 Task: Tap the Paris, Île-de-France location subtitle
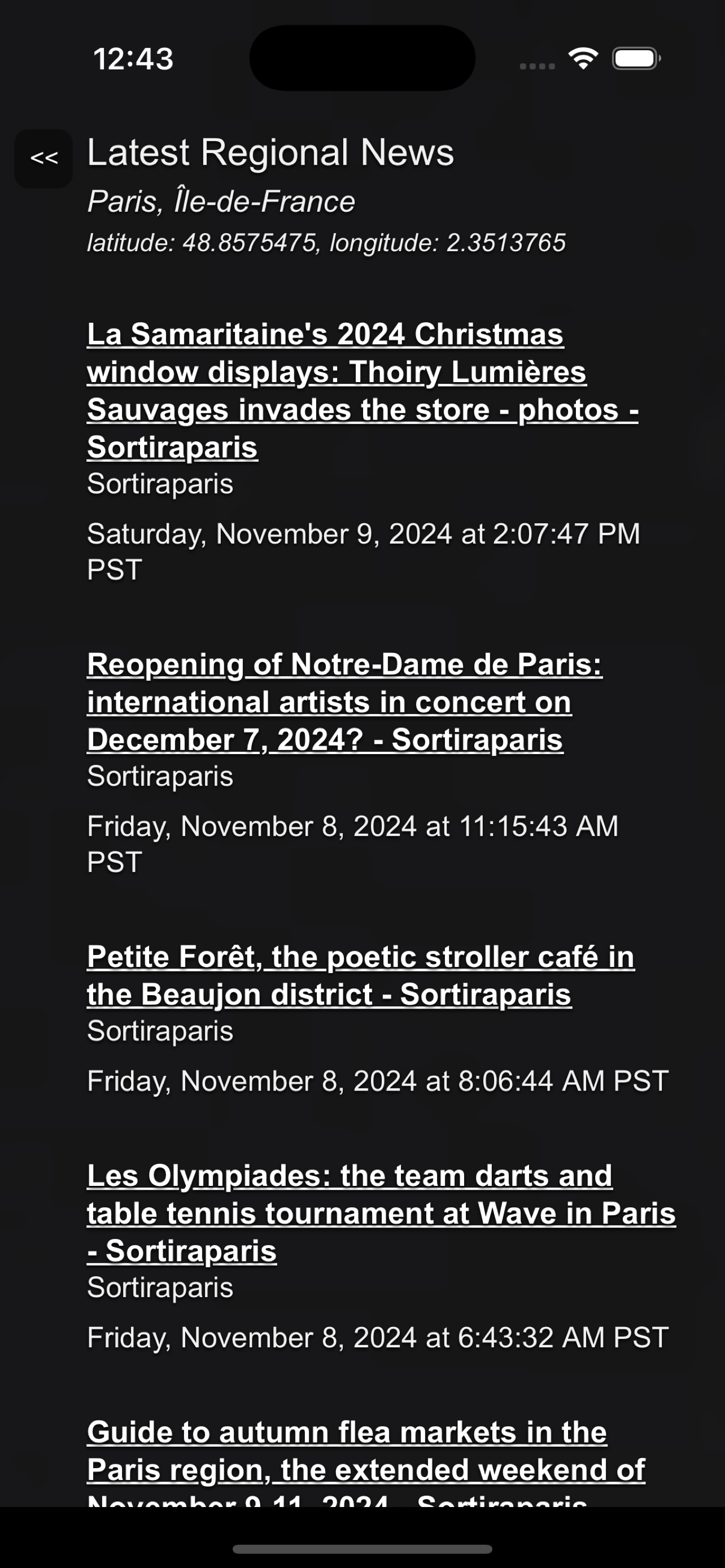[x=221, y=202]
